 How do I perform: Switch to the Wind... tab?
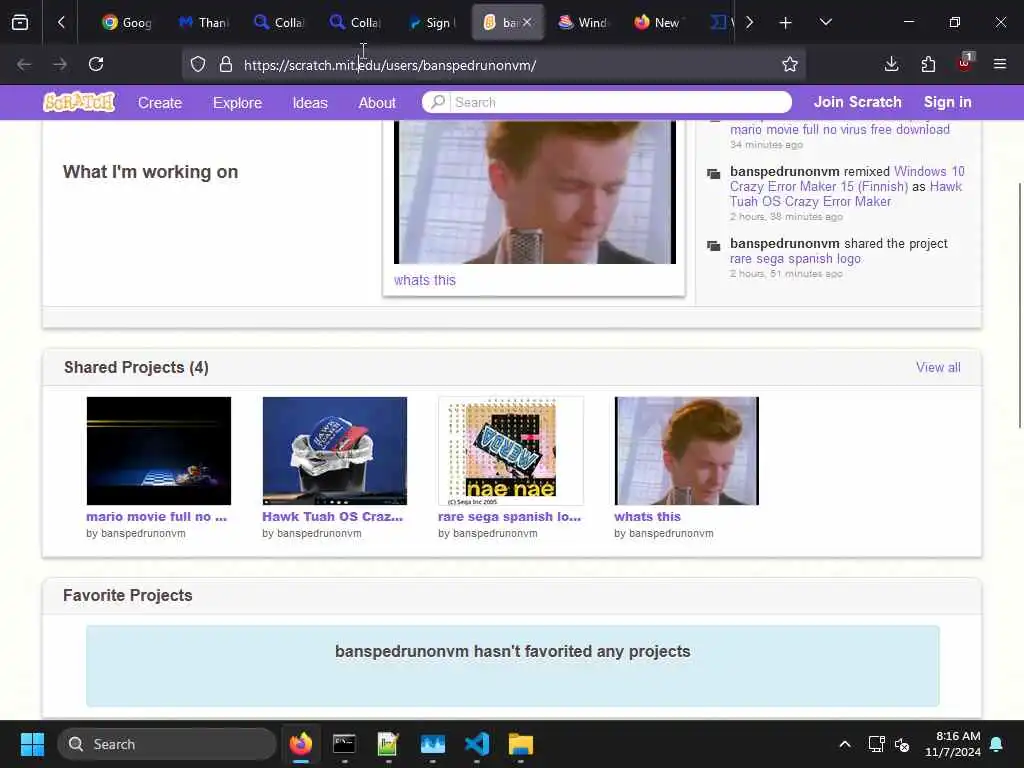click(583, 23)
